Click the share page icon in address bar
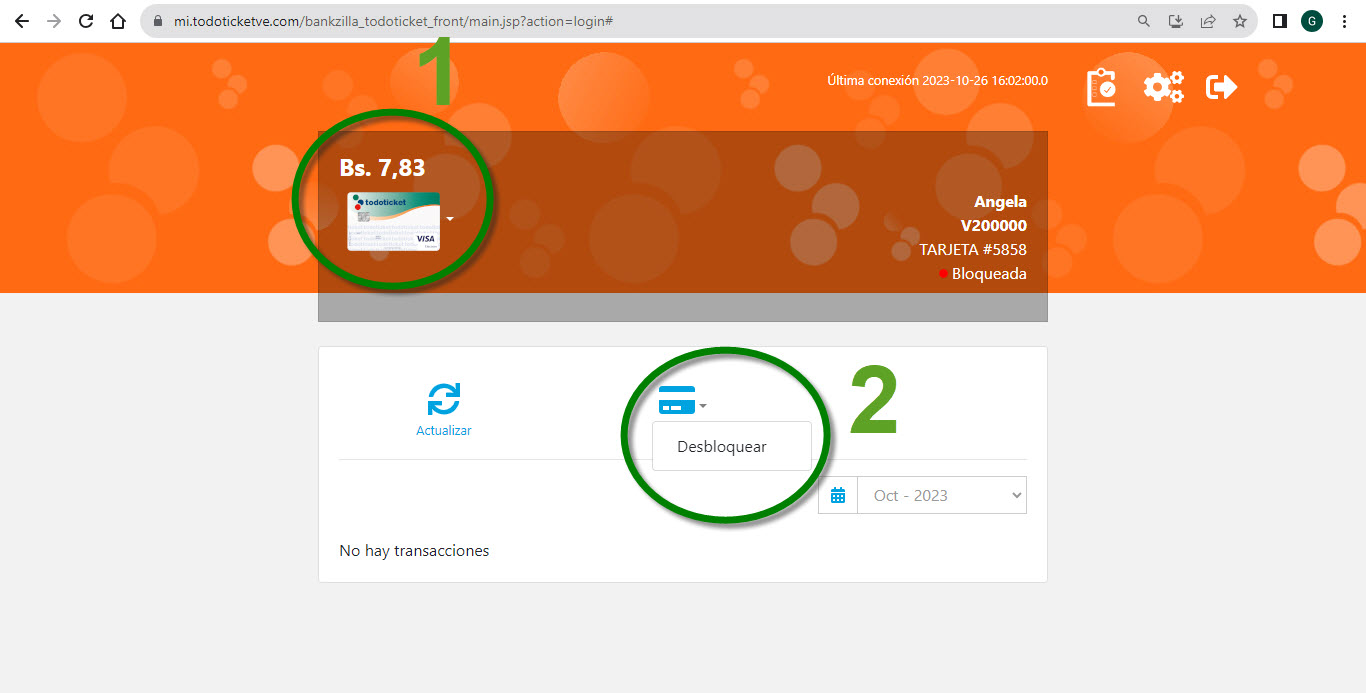 click(x=1208, y=21)
